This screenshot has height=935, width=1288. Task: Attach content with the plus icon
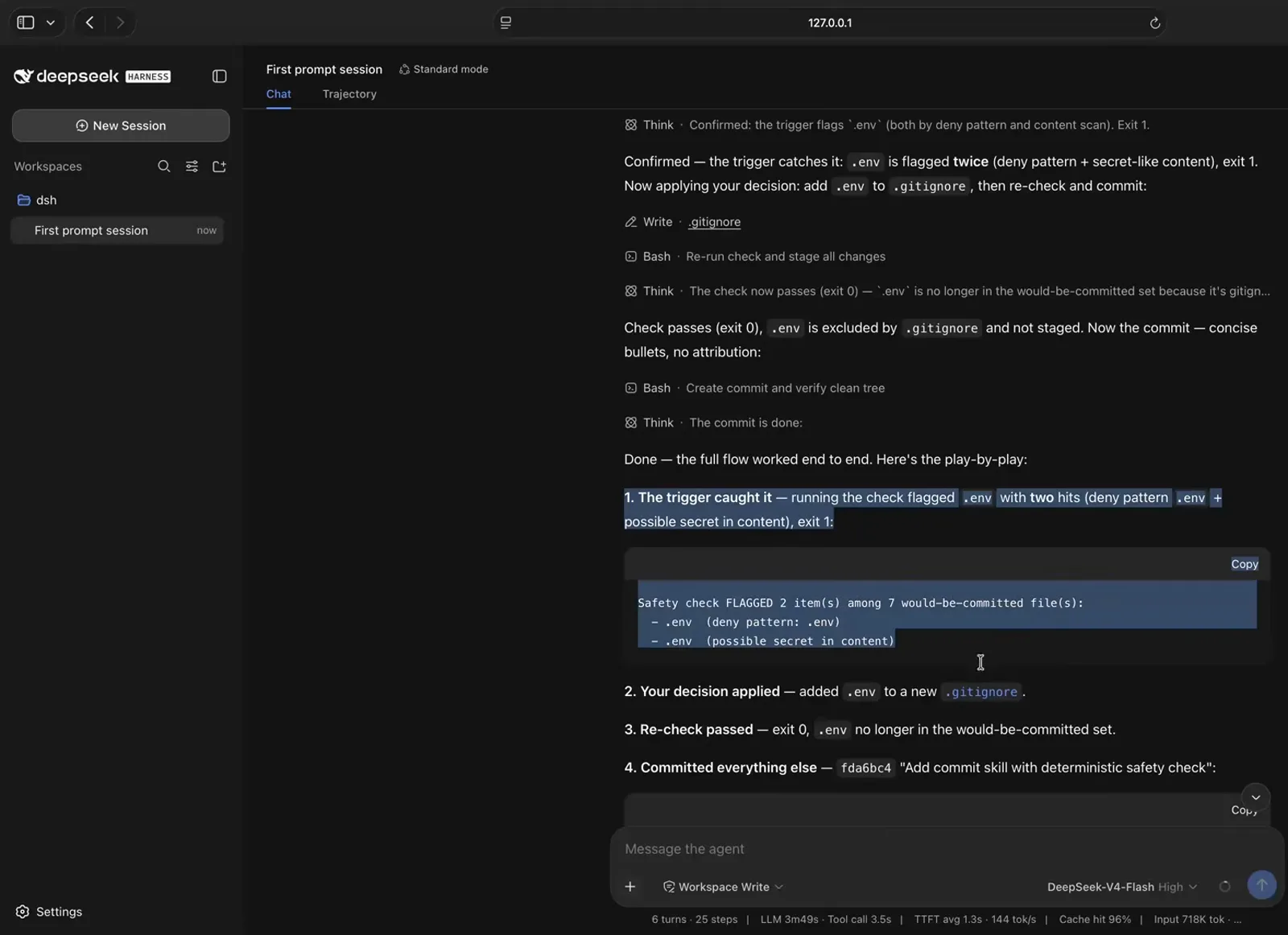click(x=630, y=887)
